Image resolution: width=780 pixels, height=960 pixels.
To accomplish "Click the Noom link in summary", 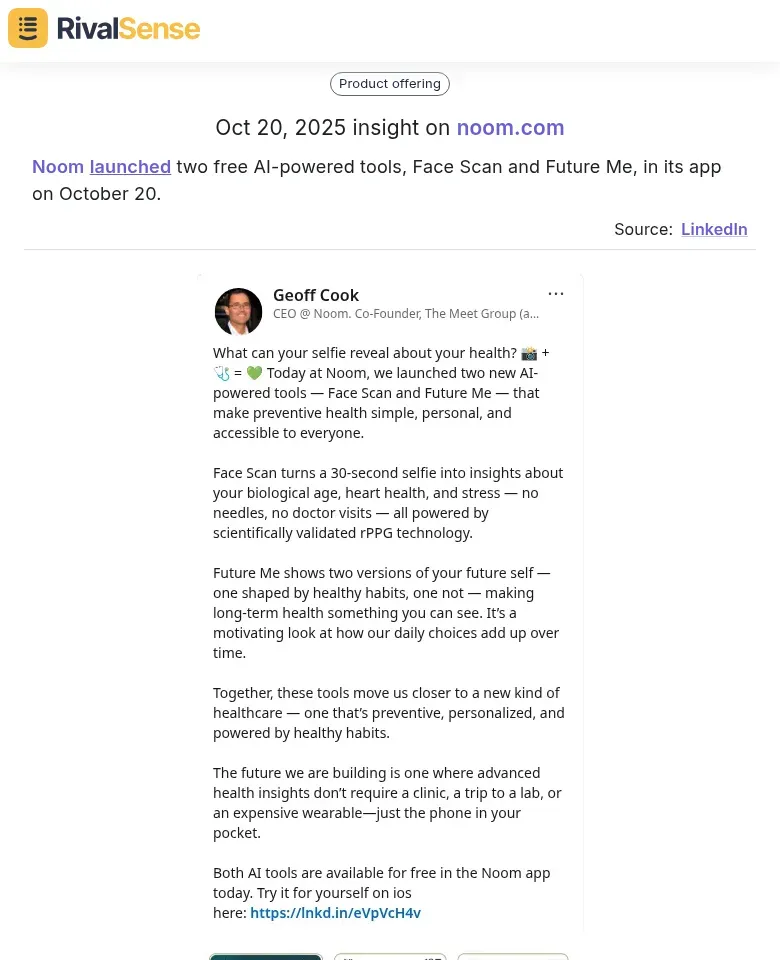I will click(x=58, y=167).
